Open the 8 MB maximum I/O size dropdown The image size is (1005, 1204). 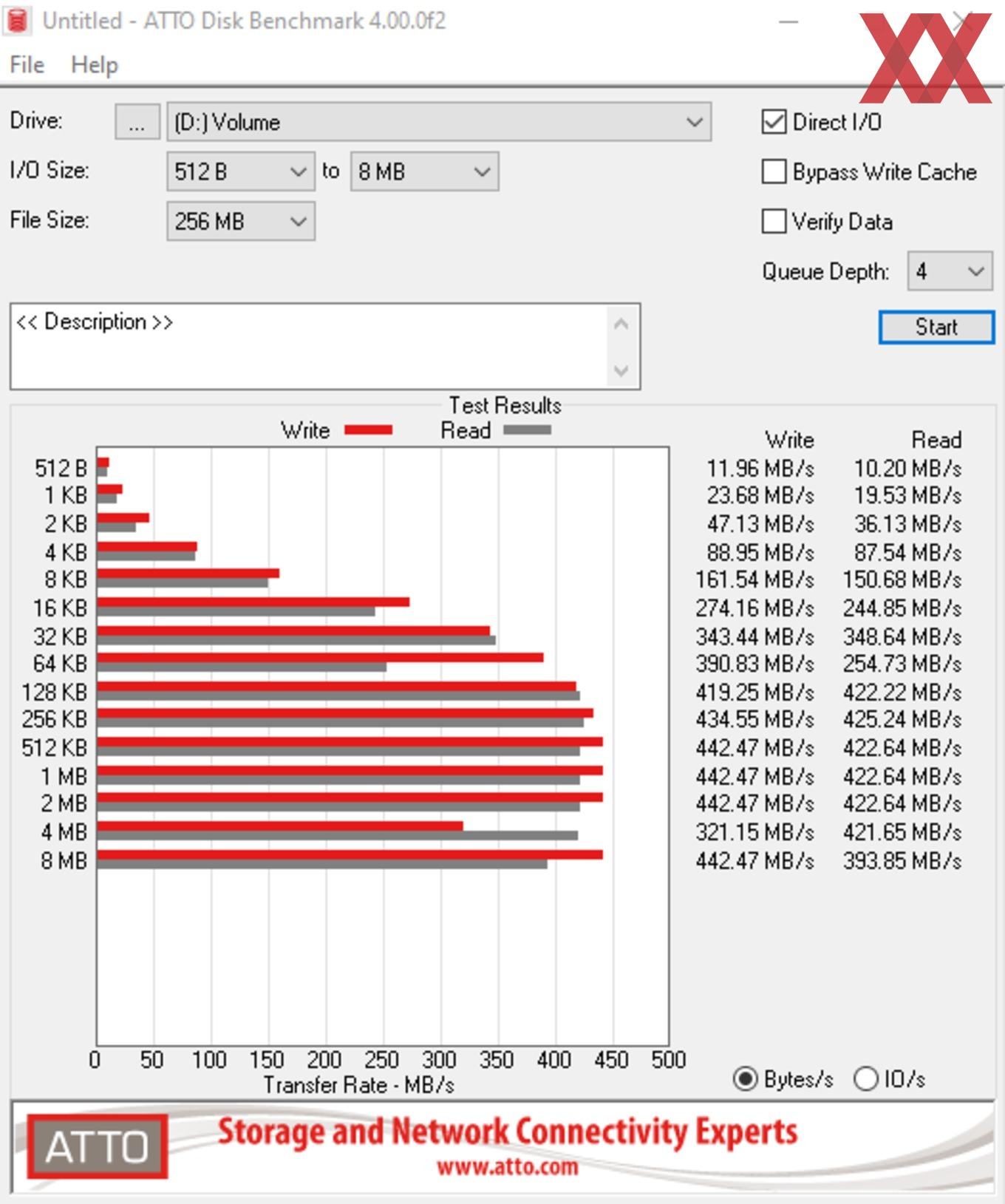click(x=425, y=171)
